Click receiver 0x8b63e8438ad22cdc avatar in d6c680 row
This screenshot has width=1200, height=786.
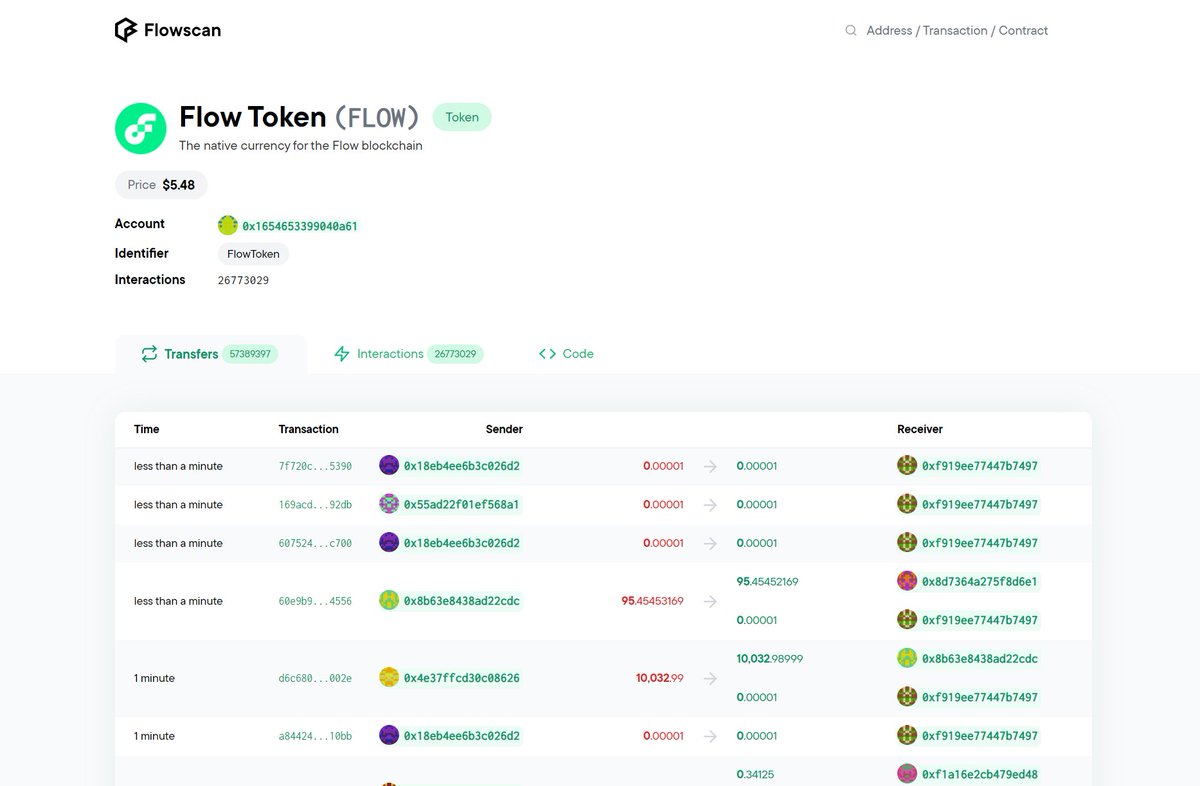(907, 658)
